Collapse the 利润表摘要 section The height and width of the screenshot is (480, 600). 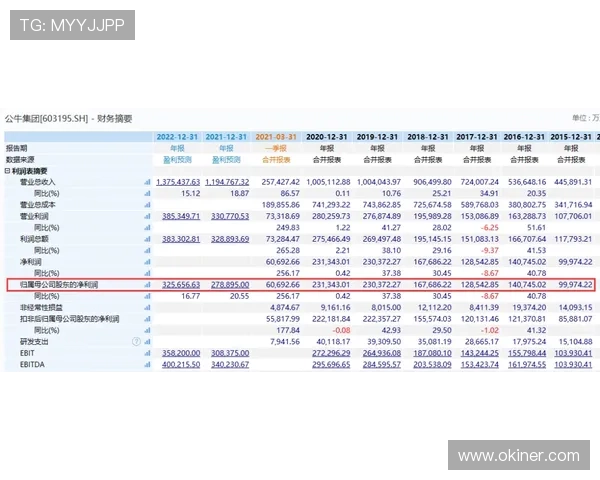pyautogui.click(x=8, y=170)
